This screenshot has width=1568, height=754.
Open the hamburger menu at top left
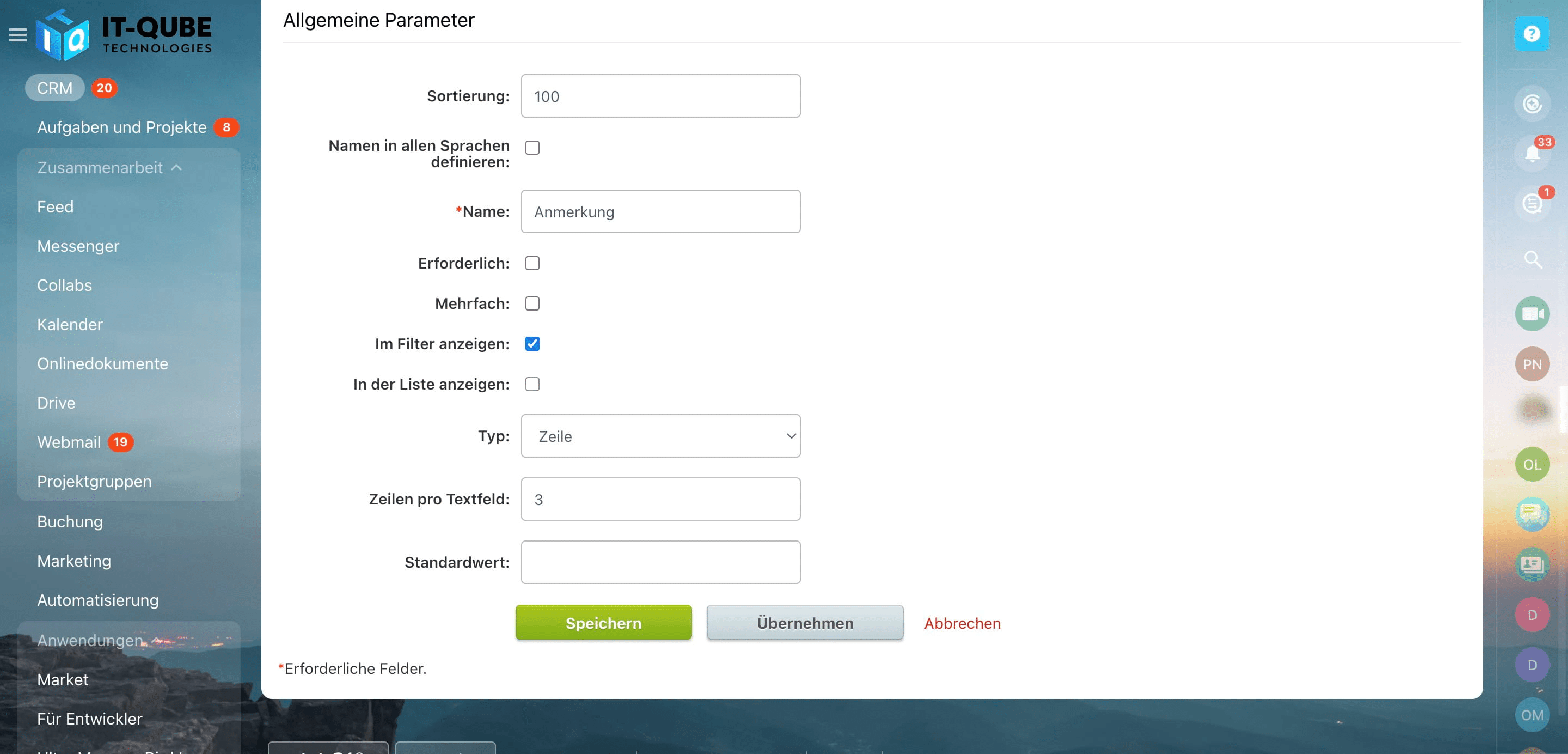[17, 35]
